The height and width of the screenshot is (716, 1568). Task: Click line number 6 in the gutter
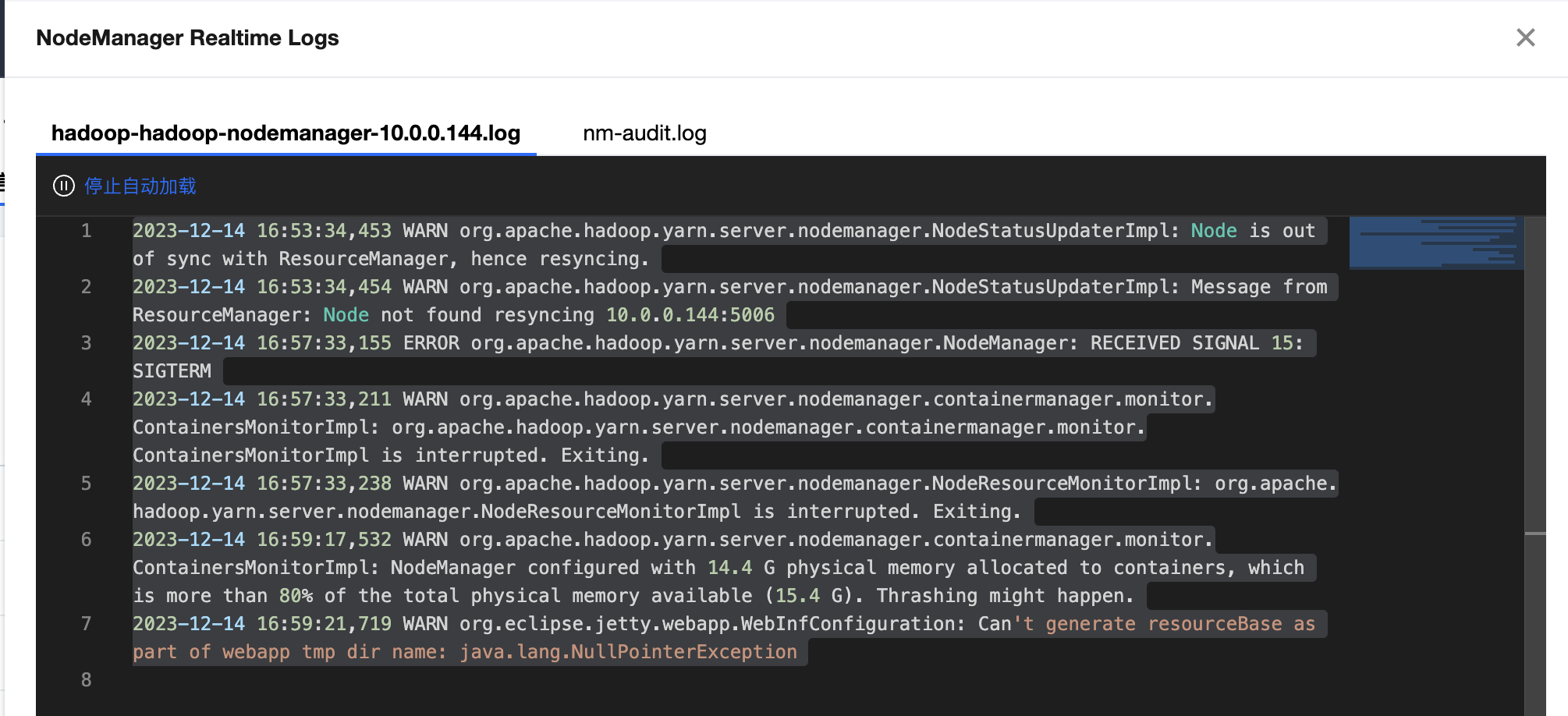(87, 540)
